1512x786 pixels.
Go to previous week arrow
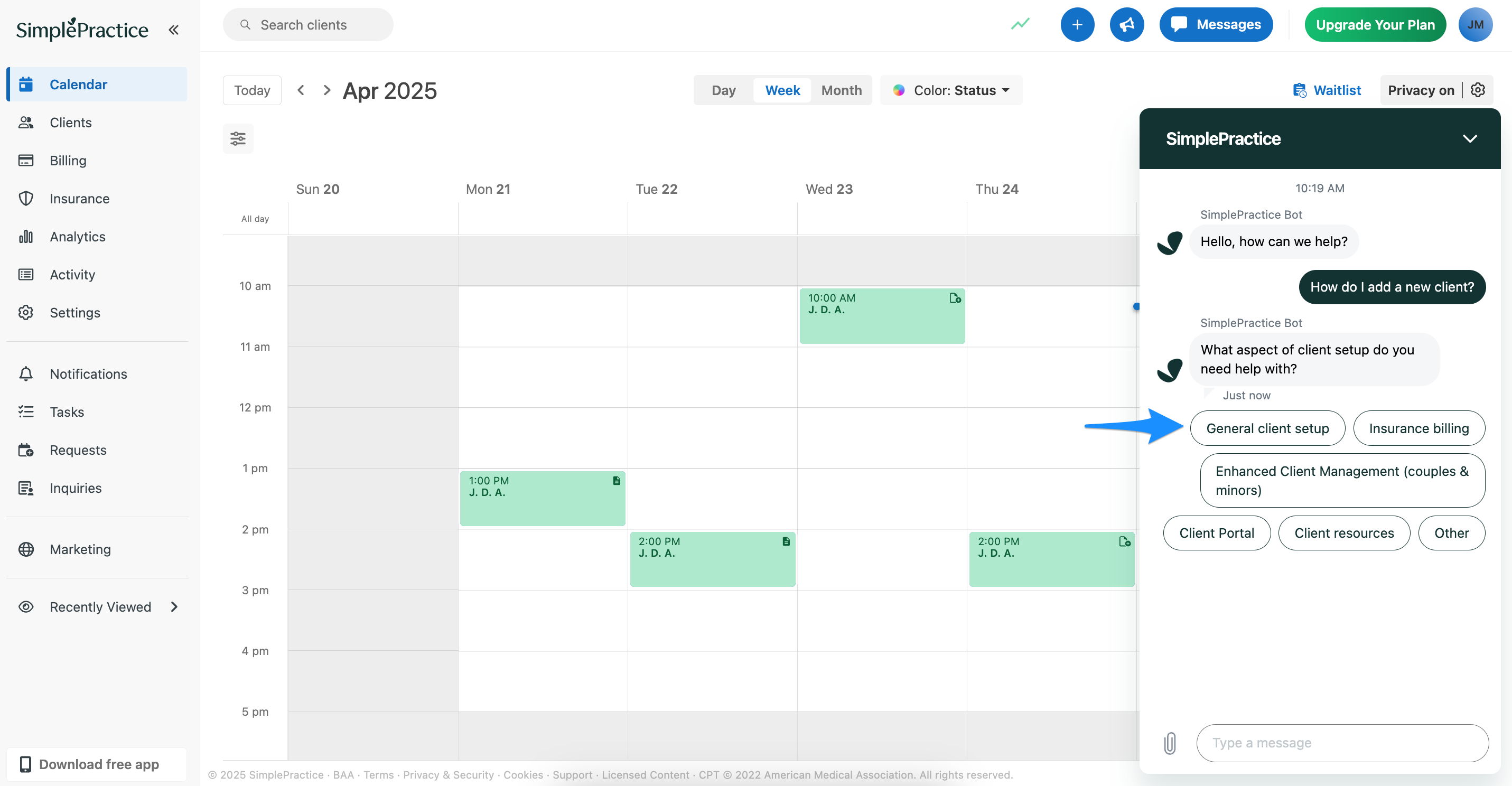click(x=301, y=90)
